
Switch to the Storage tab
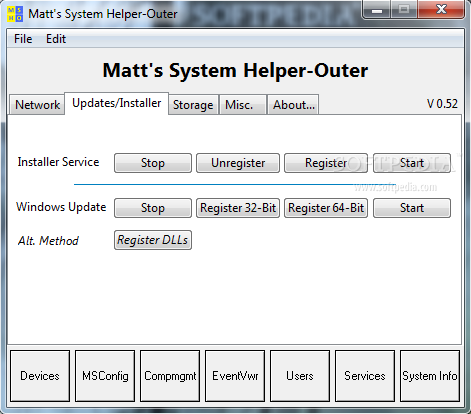point(193,105)
